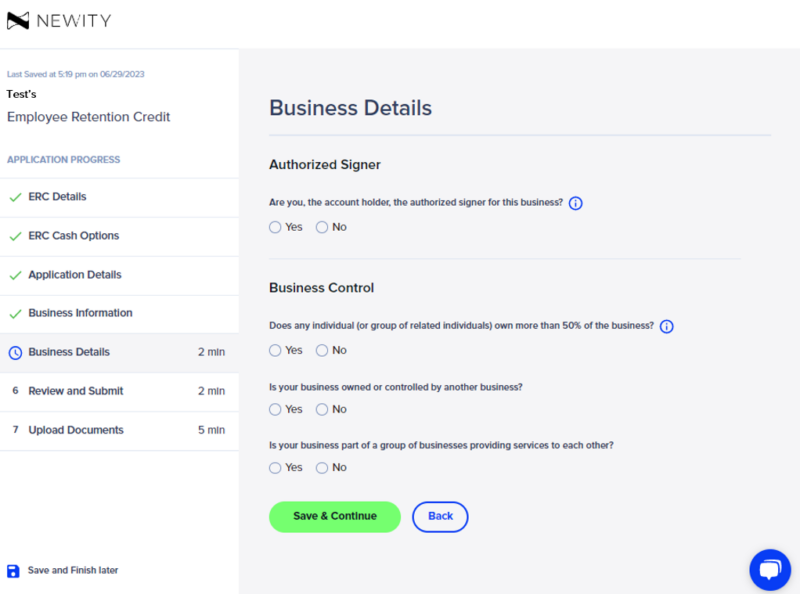Show info tooltip for authorized signer question
The image size is (800, 594).
pos(575,203)
